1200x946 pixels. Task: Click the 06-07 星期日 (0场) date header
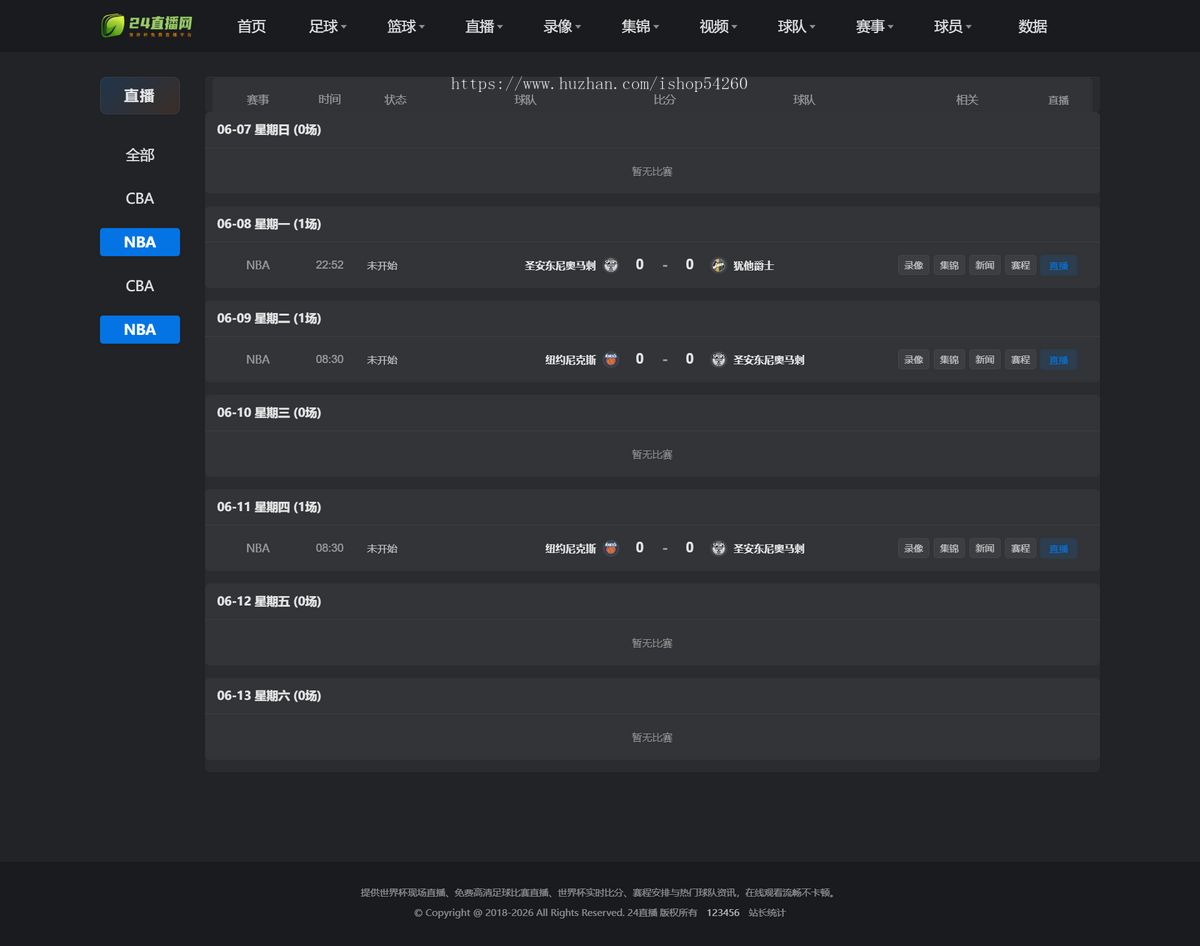click(269, 130)
